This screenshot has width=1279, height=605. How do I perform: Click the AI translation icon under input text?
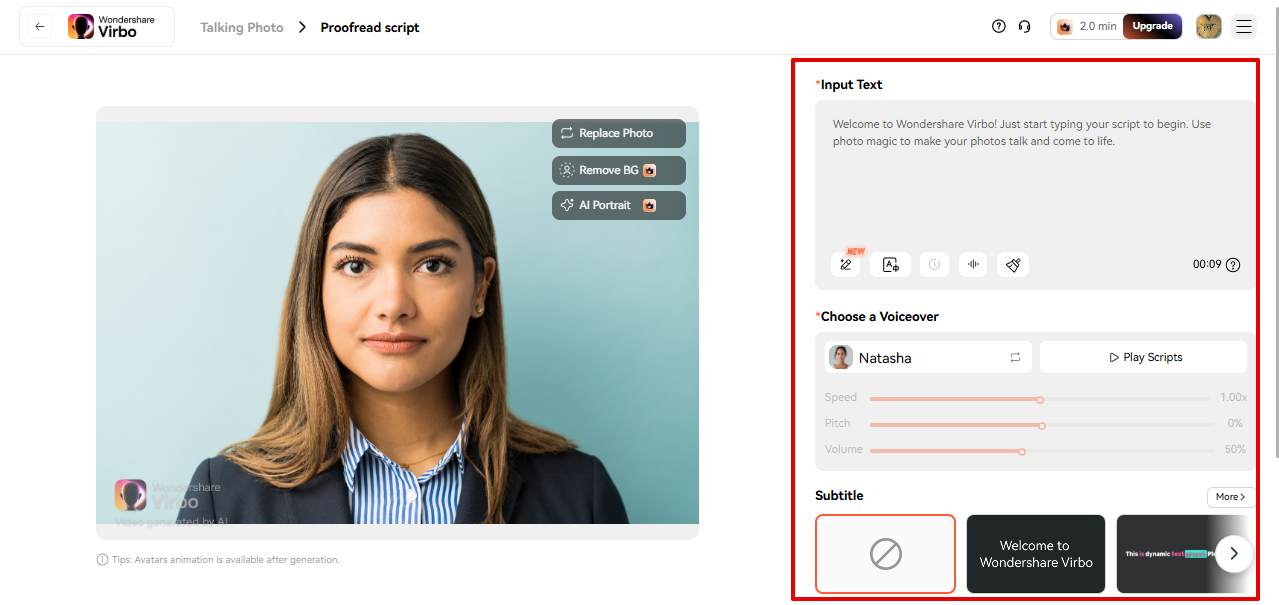point(890,264)
